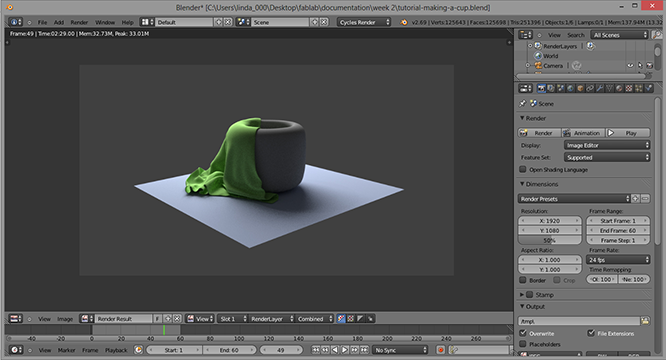Screen dimensions: 666x360
Task: Open the All Scenes outliner dropdown
Action: coord(619,35)
